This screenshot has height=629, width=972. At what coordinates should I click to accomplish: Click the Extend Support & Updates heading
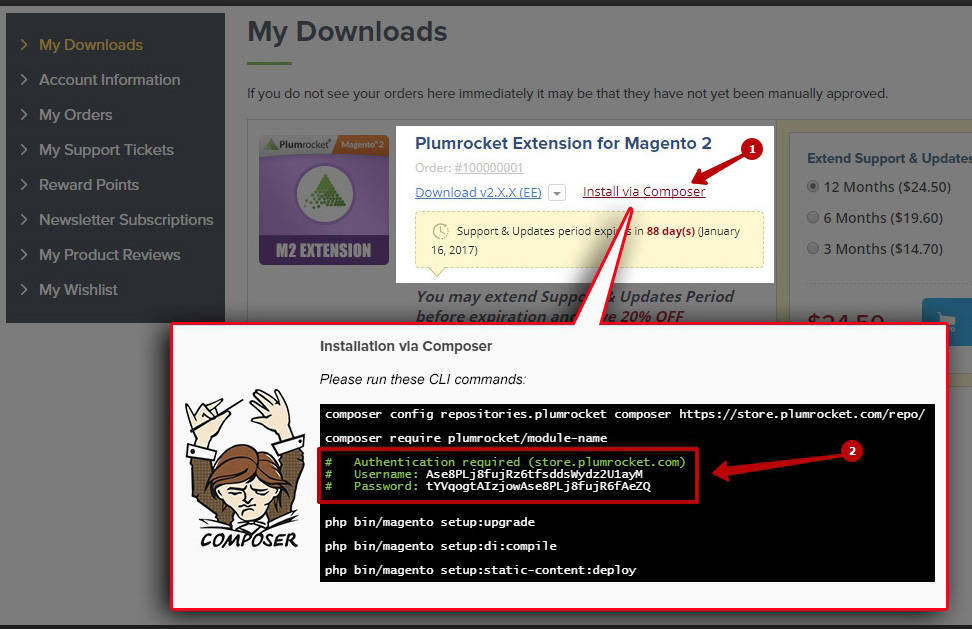pos(890,159)
